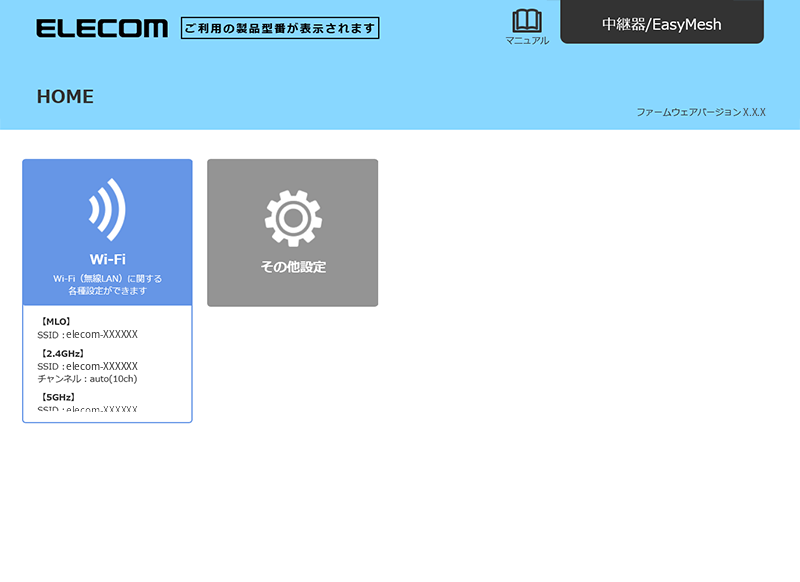Screen dimensions: 800x582
Task: Click the 【2.4GHz】 section header
Action: pos(62,353)
